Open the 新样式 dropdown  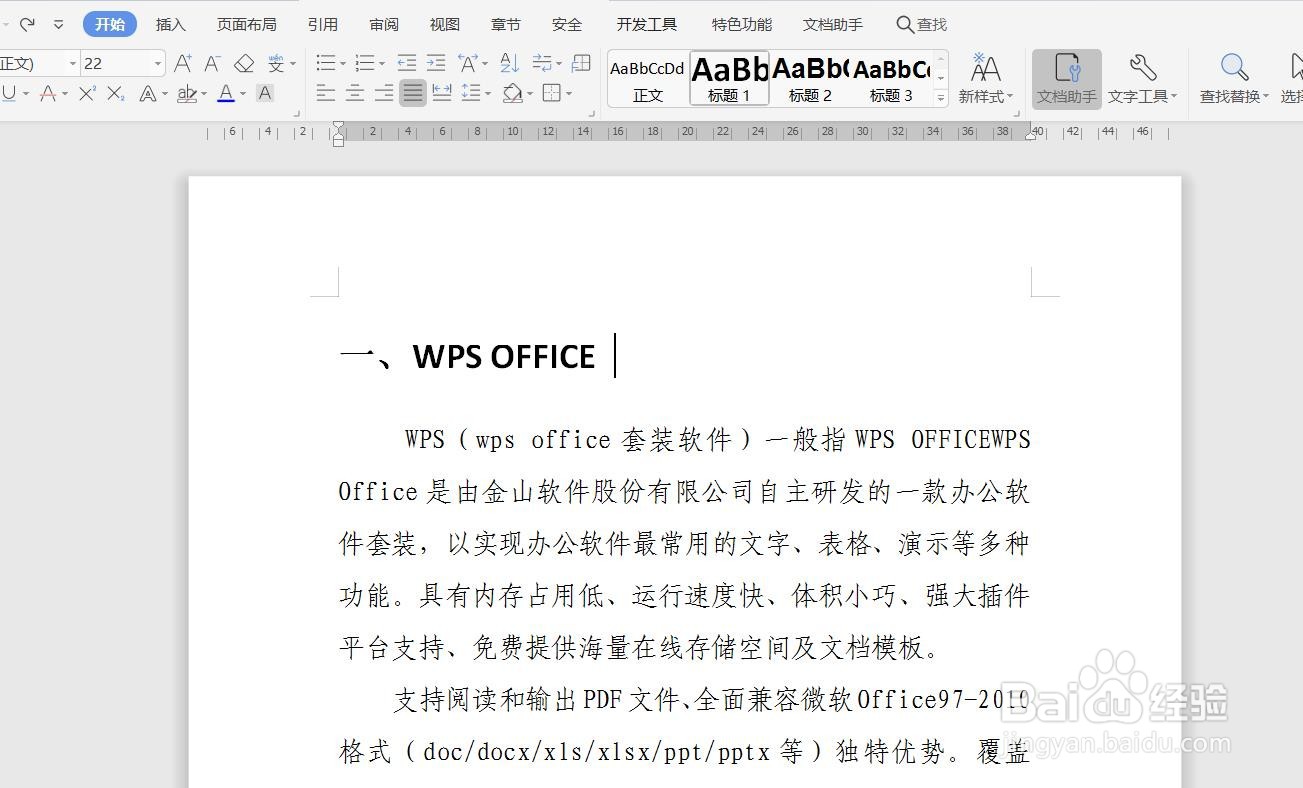(986, 79)
